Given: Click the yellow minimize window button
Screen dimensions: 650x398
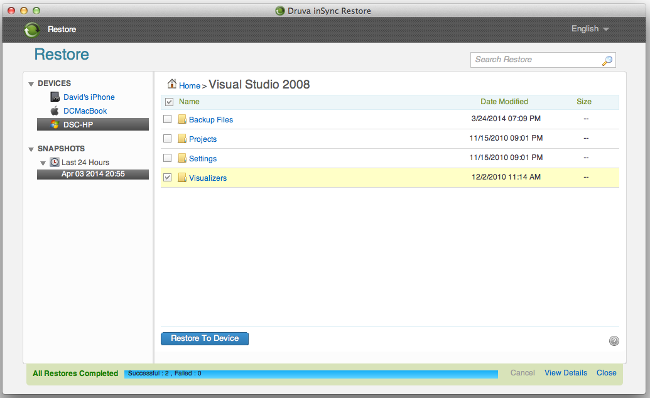Looking at the screenshot, I should pyautogui.click(x=24, y=10).
